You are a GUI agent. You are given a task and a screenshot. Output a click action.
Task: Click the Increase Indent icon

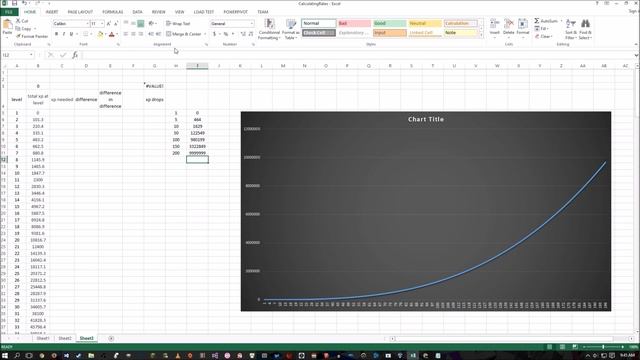tap(158, 34)
